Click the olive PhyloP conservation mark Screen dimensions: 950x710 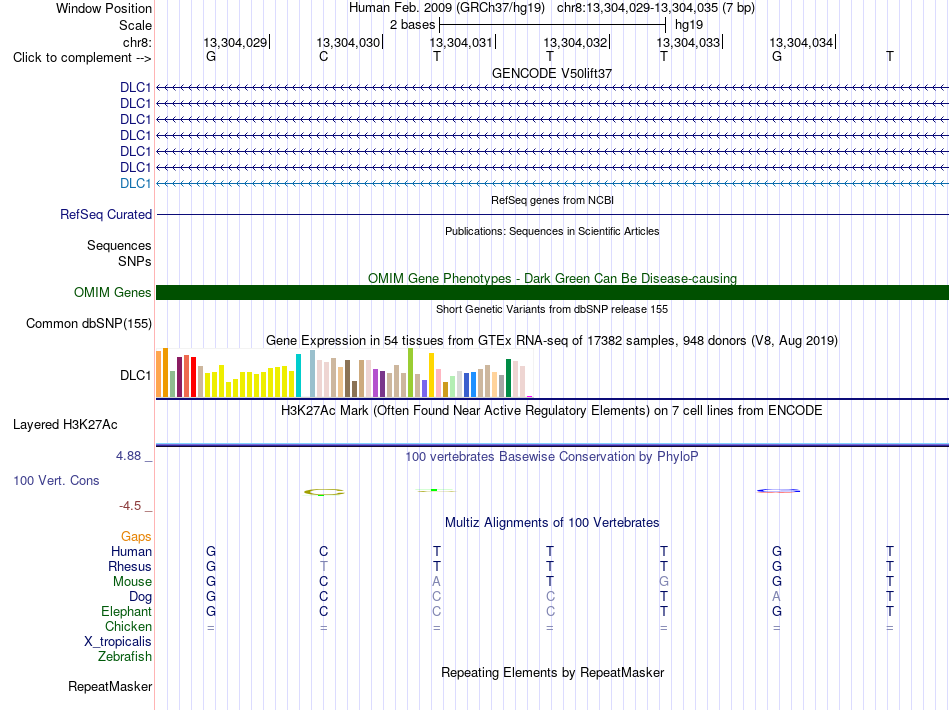(324, 492)
